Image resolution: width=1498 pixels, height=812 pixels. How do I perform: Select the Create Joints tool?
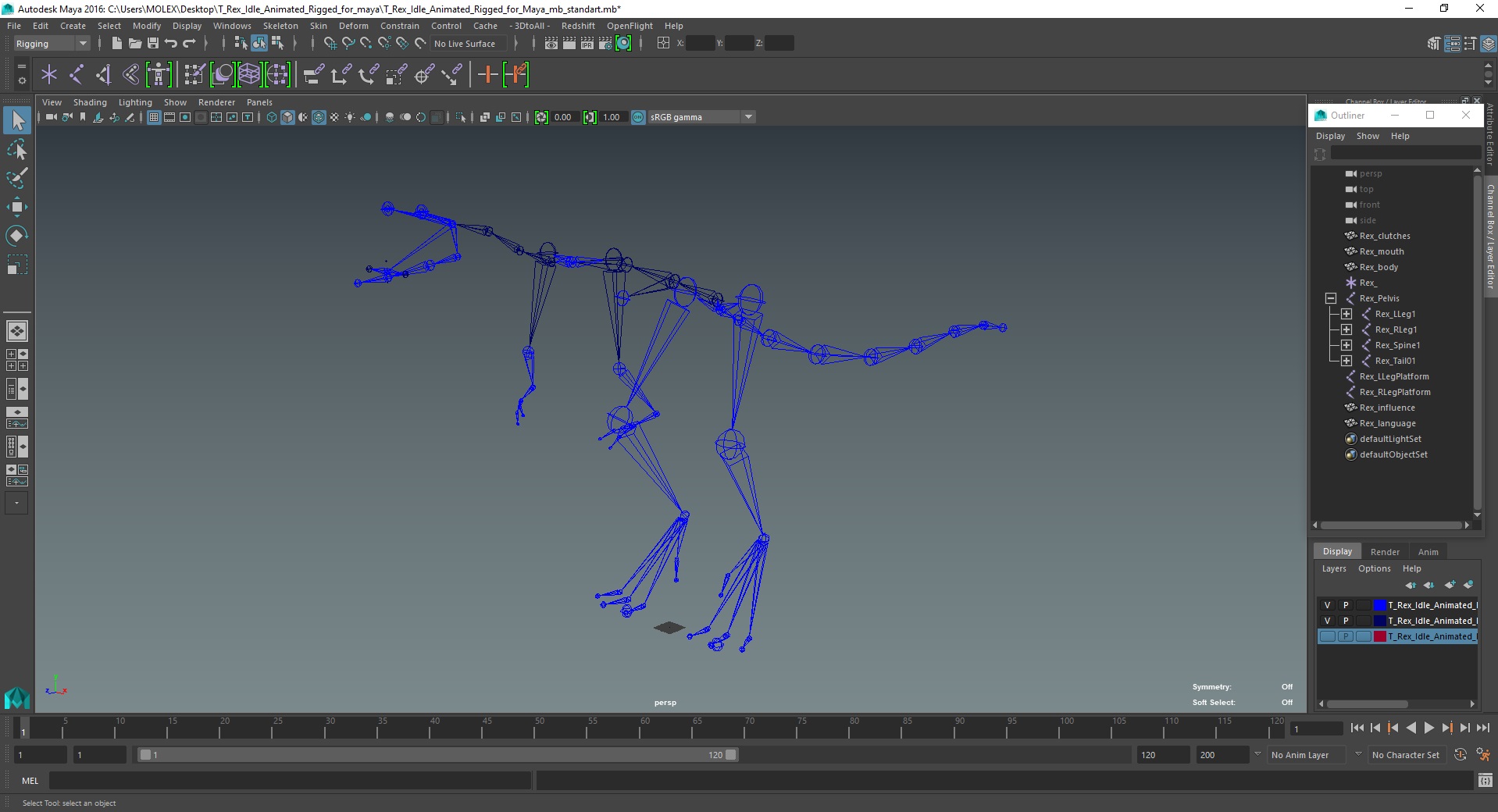coord(77,75)
